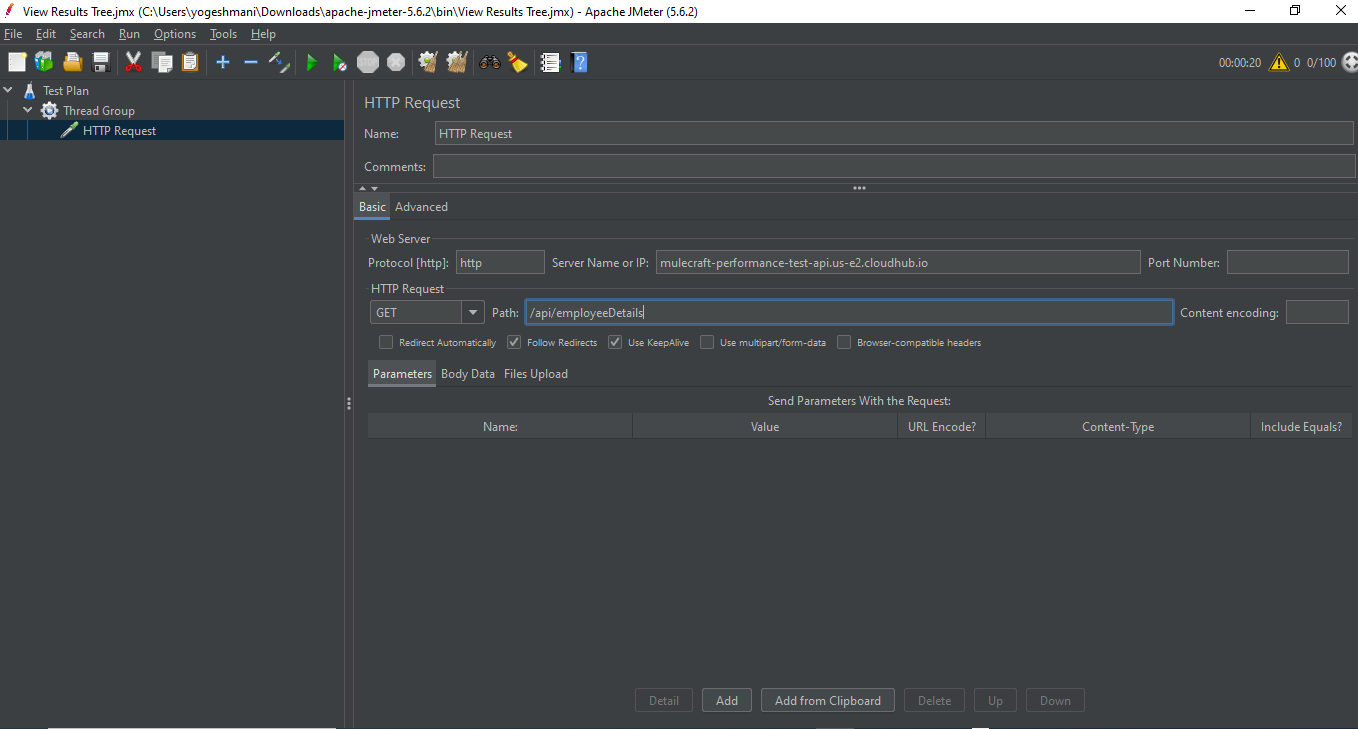Screen dimensions: 1358x729
Task: Toggle Use KeepAlive checkbox
Action: 615,342
